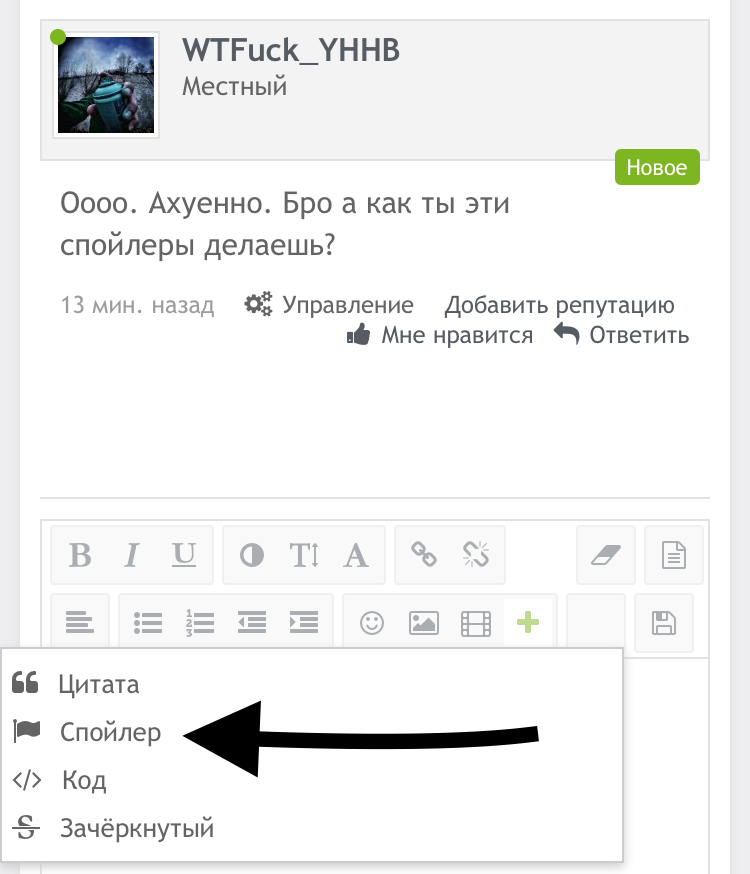Click the green plus insert button
Image resolution: width=750 pixels, height=874 pixels.
pos(528,623)
